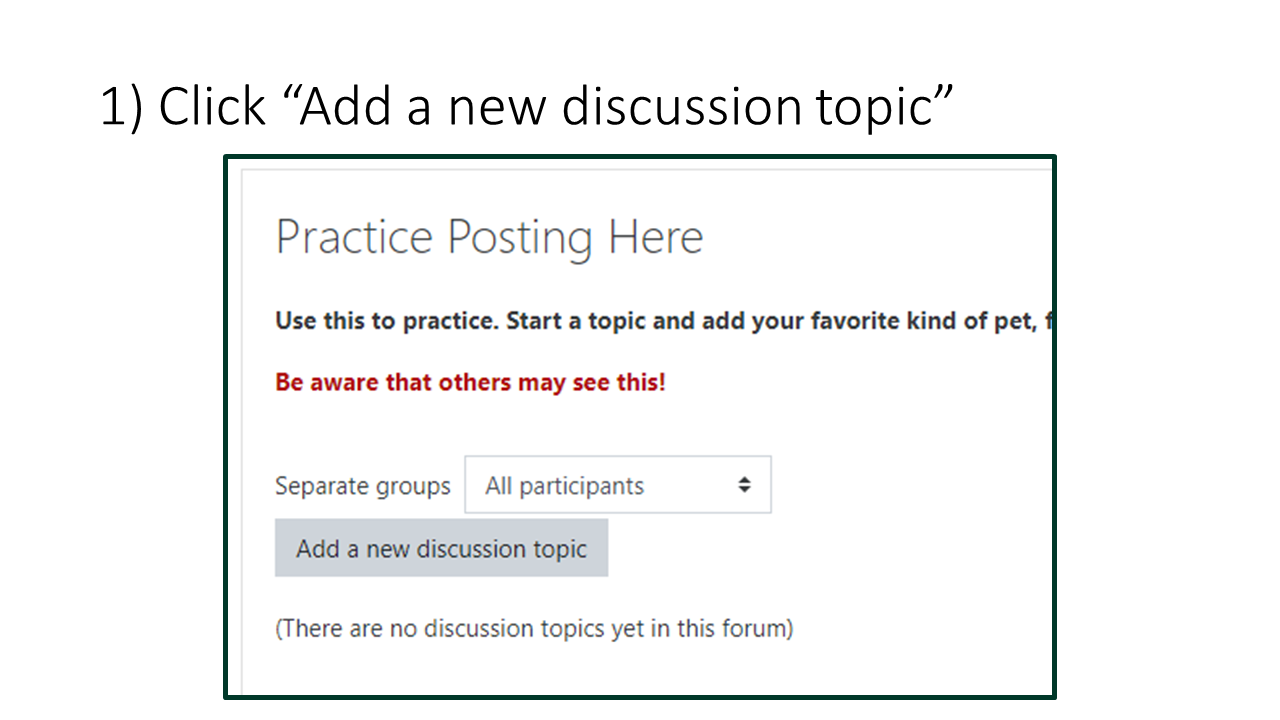1280x720 pixels.
Task: Click the down arrow of the group stepper
Action: pyautogui.click(x=745, y=490)
